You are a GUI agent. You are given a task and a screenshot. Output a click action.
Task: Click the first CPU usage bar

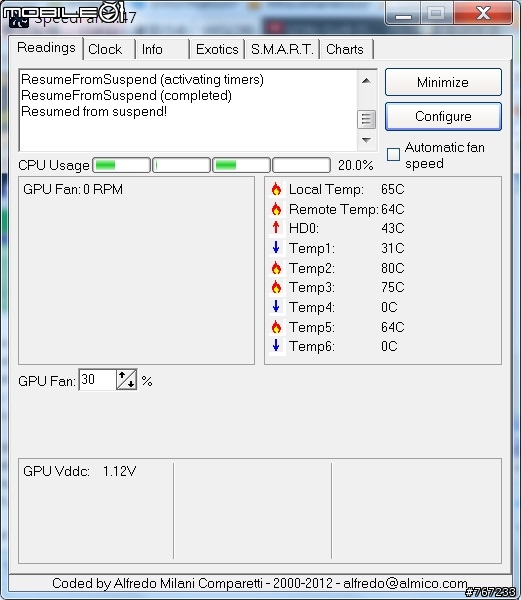[121, 165]
